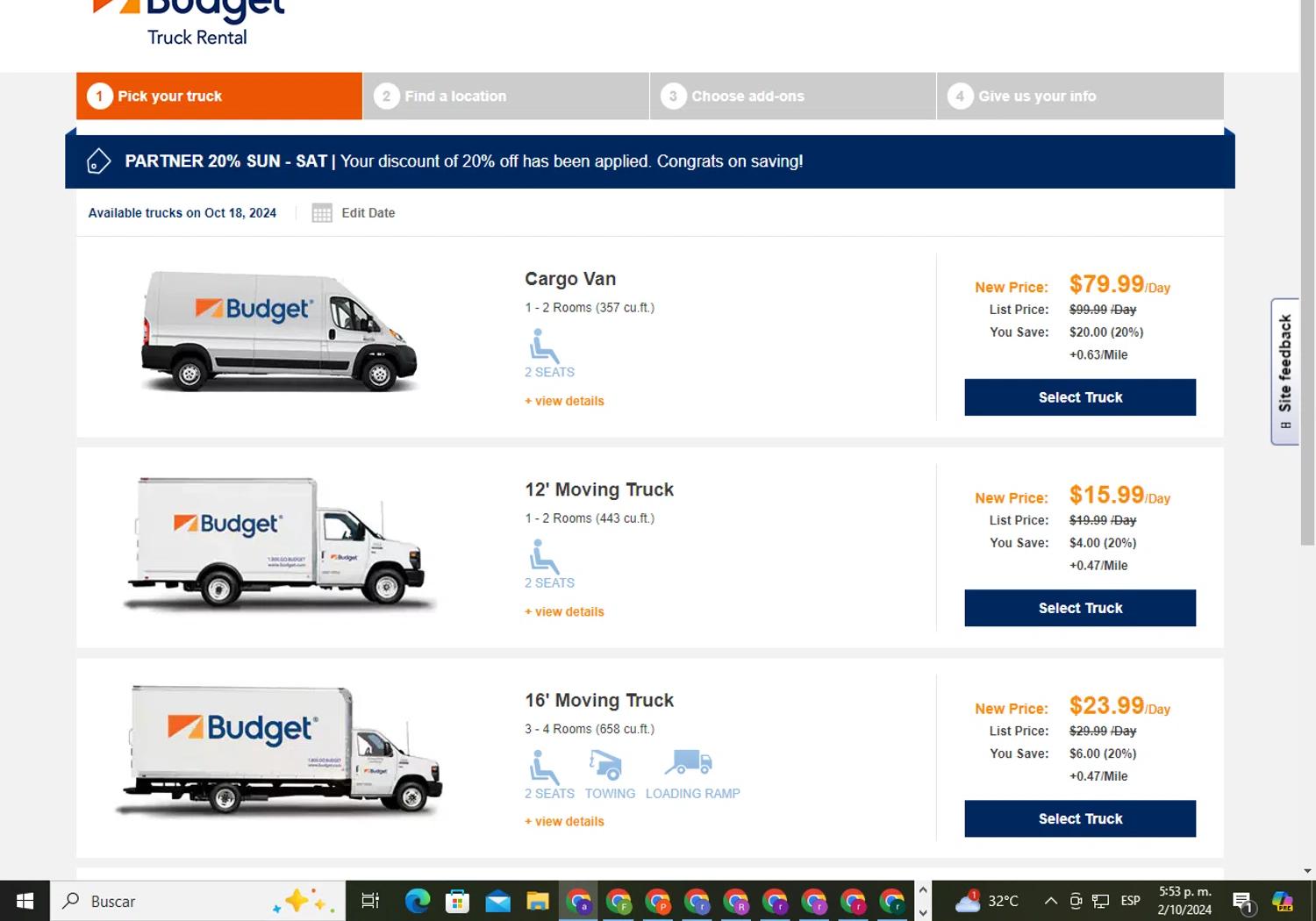Click the '1 - 2 Rooms (357 cu.ft.)' text

(x=590, y=308)
